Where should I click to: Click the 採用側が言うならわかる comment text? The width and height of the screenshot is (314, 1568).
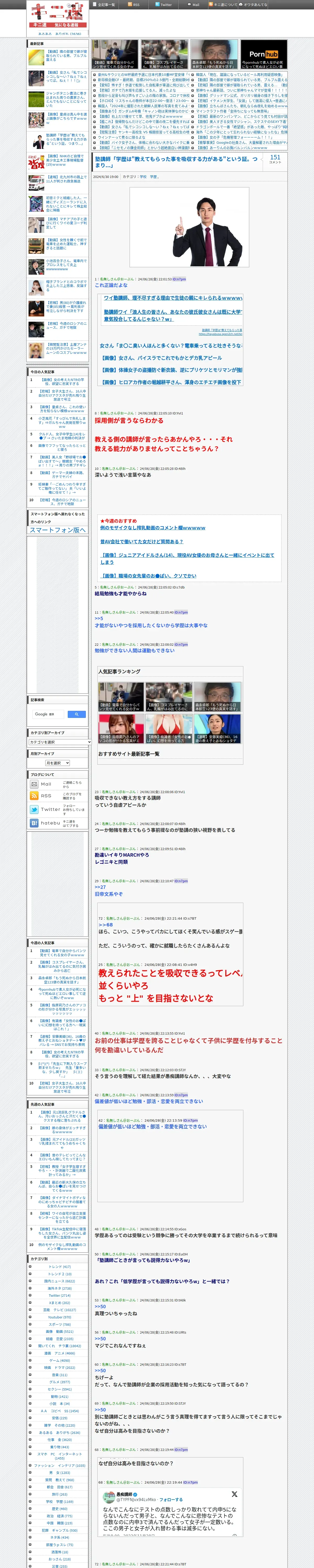[129, 420]
